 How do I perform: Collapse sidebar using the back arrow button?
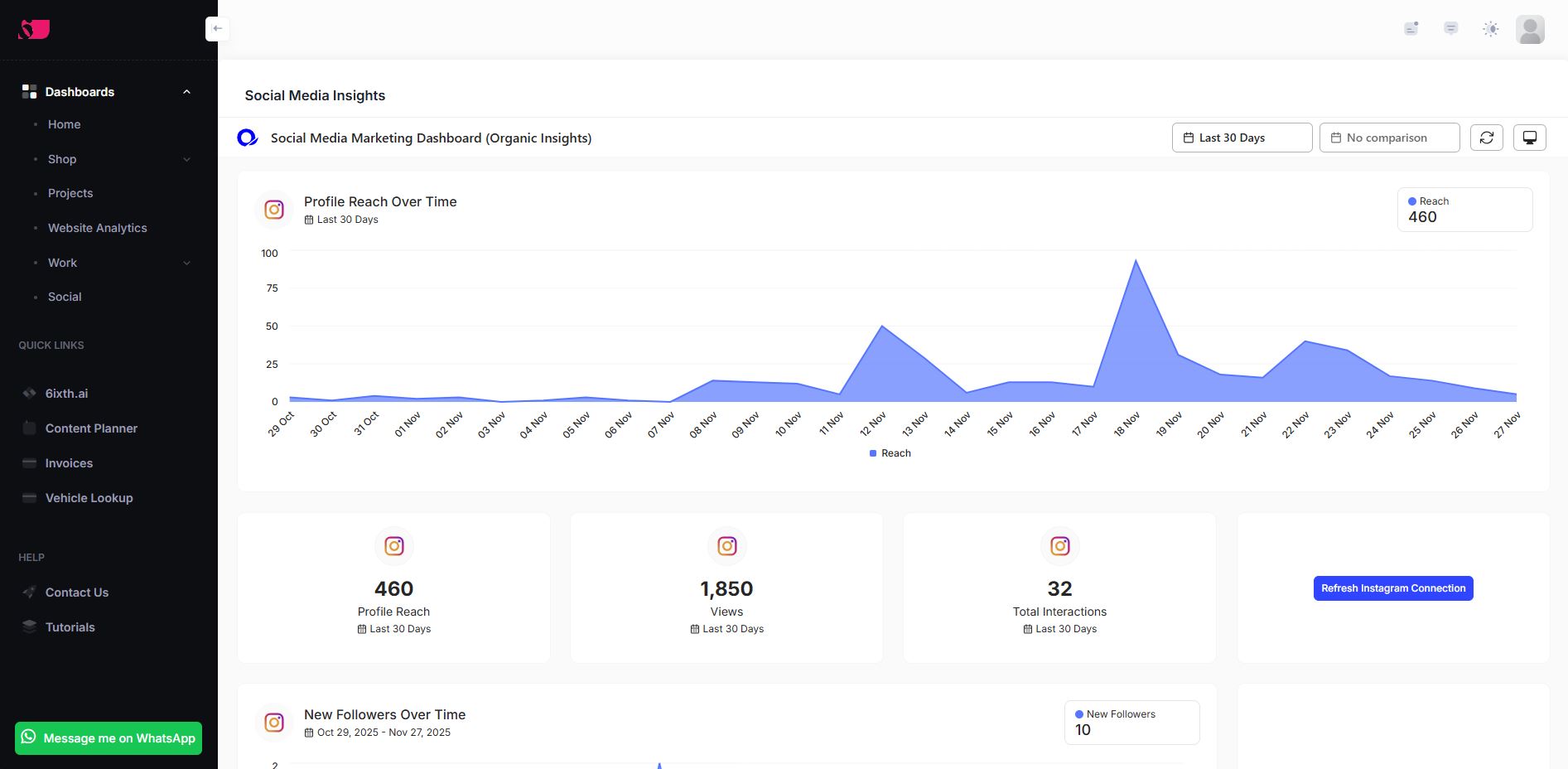pos(217,29)
